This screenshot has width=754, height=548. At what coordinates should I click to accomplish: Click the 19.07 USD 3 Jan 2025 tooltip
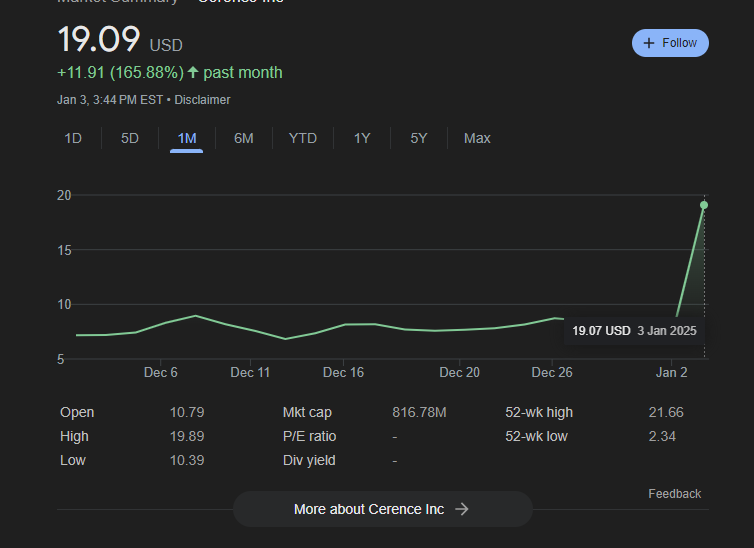(x=634, y=331)
